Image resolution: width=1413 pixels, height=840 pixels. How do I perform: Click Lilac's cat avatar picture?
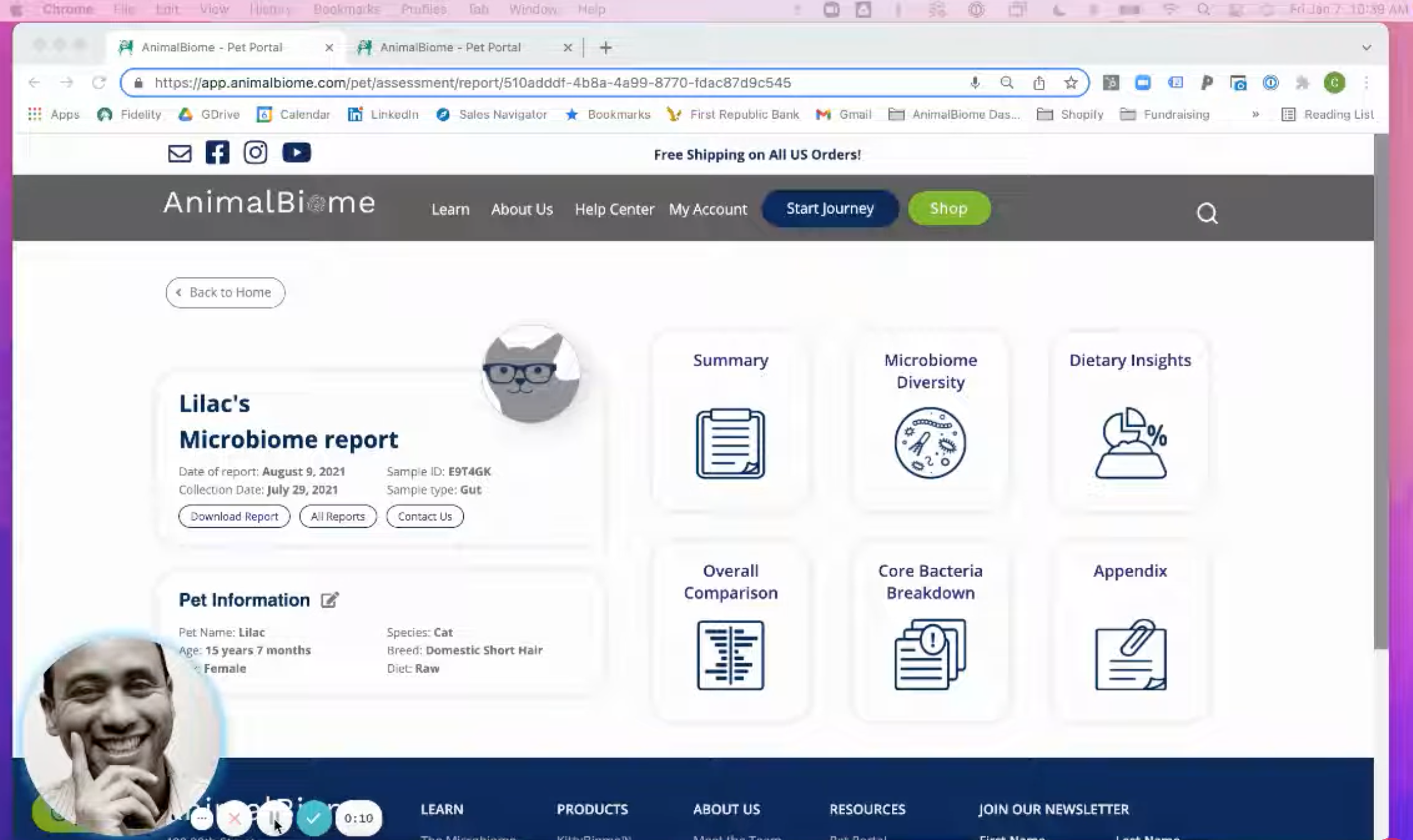click(531, 373)
